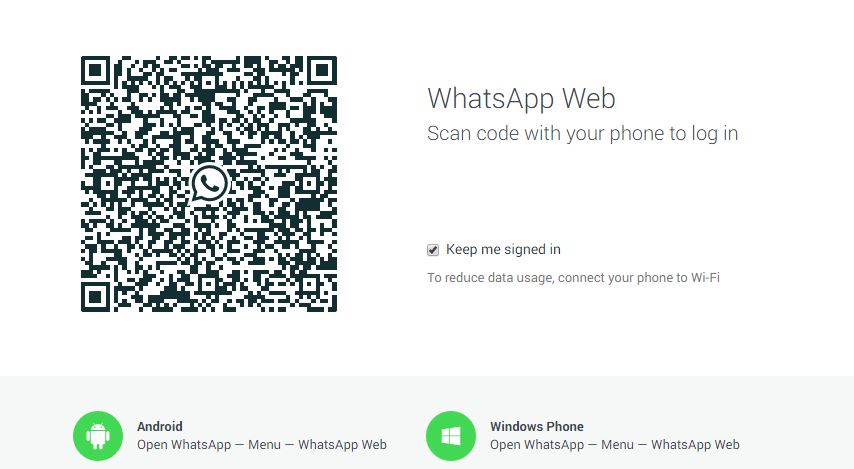Click the QR code's bottom-right alignment square
Image resolution: width=854 pixels, height=469 pixels.
click(x=309, y=284)
